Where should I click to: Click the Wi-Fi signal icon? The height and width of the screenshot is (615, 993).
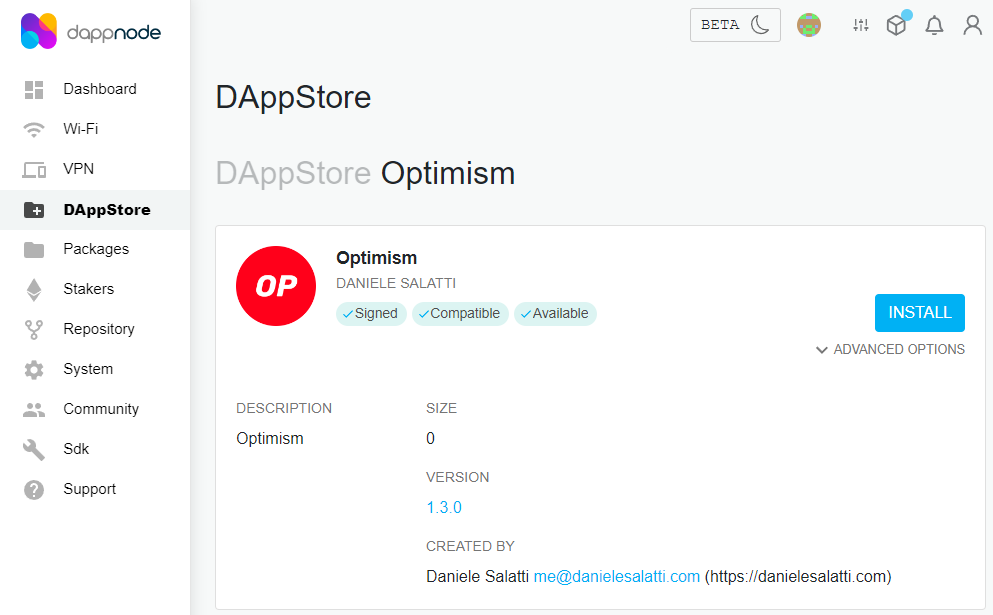tap(34, 130)
